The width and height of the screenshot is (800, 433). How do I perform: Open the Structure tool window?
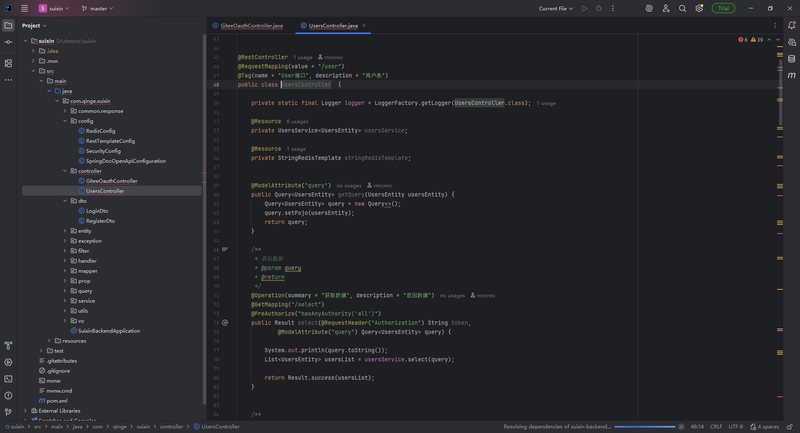[8, 62]
